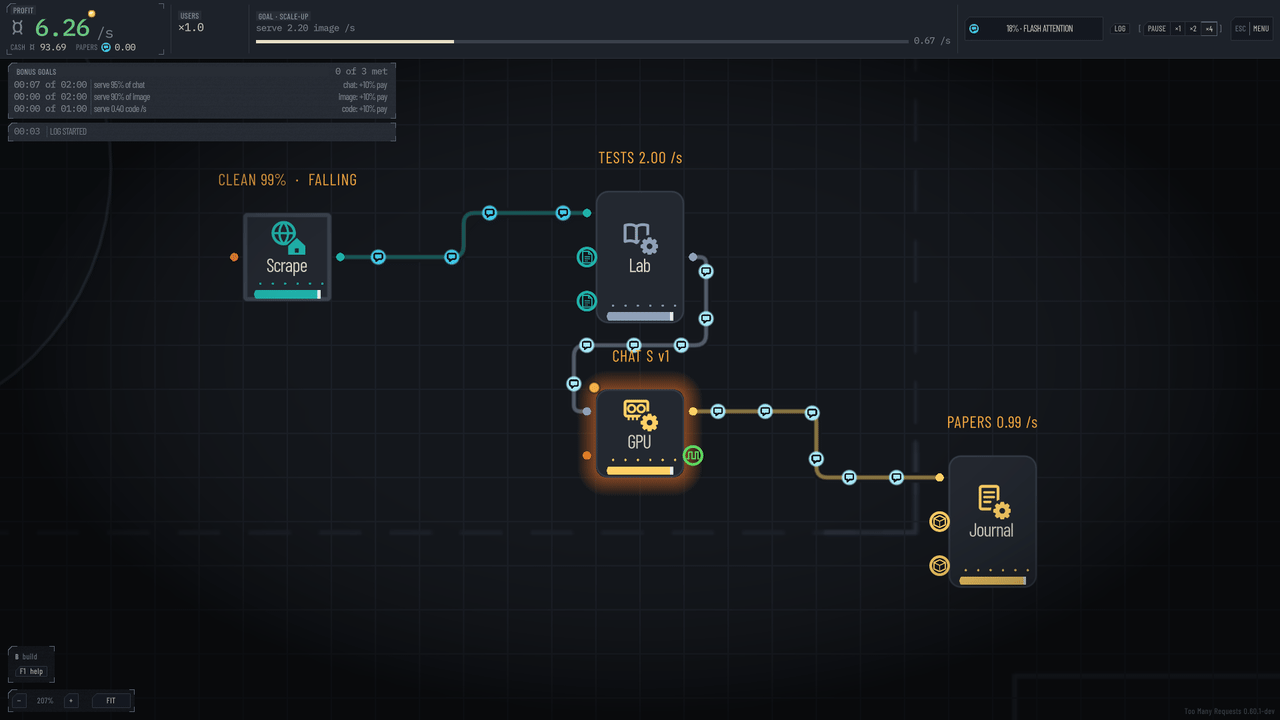
Task: Zoom out with the minus button
Action: click(x=20, y=701)
